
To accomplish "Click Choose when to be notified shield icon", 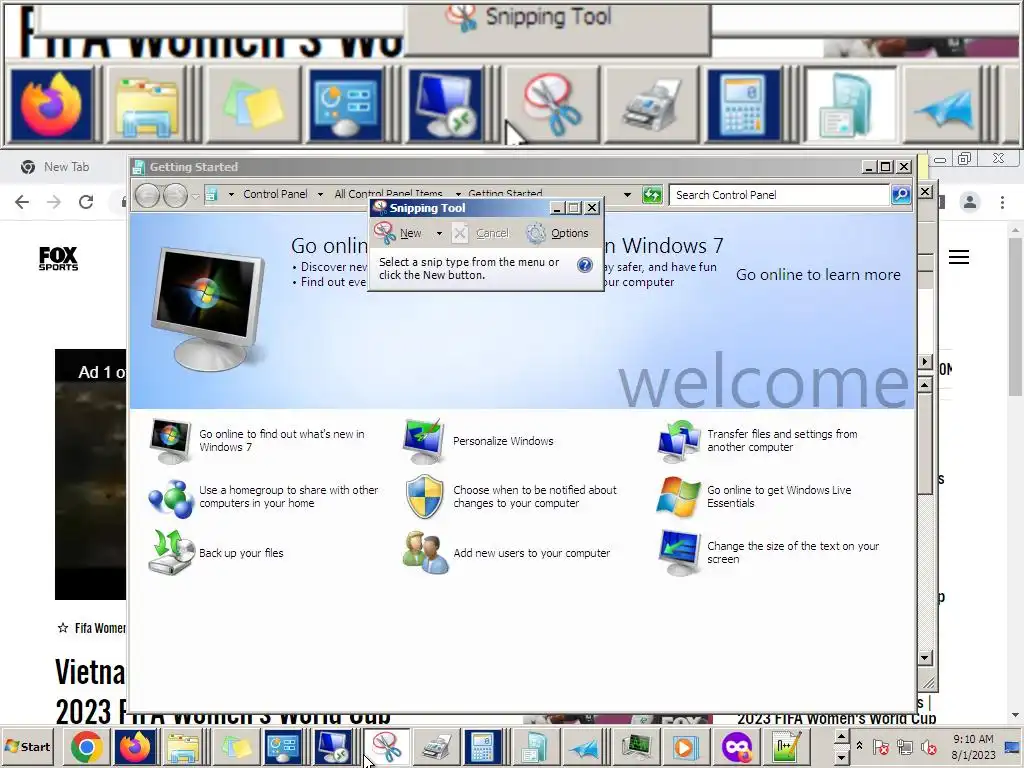I will tap(424, 497).
